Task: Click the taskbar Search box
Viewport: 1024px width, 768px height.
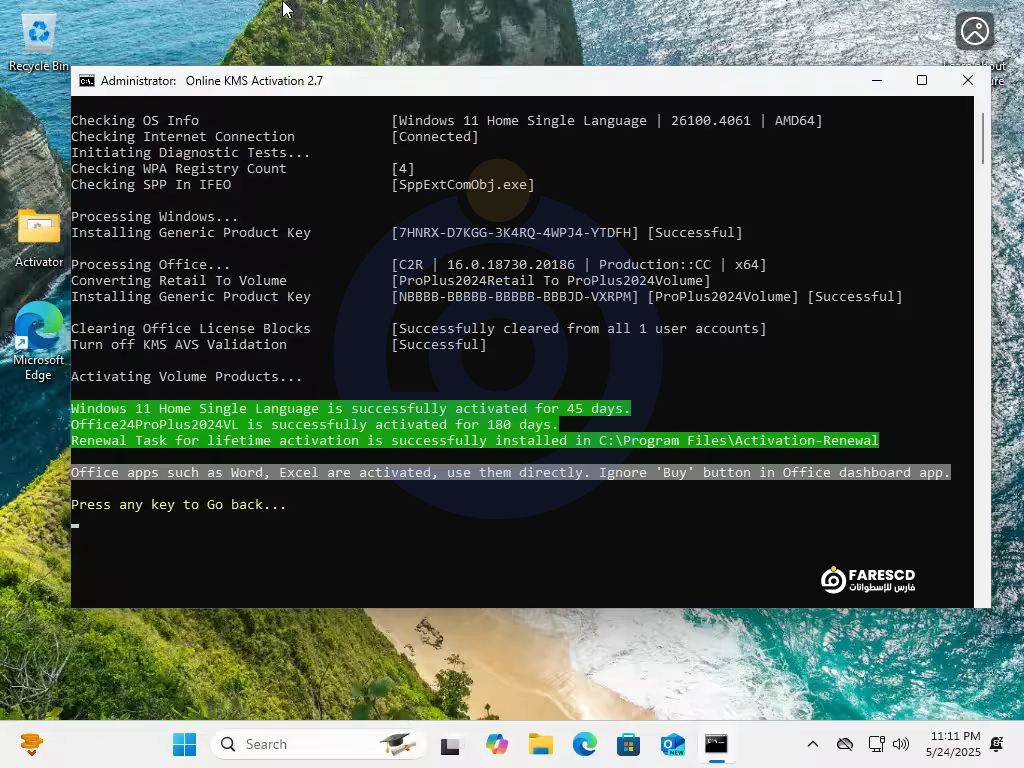Action: coord(318,744)
